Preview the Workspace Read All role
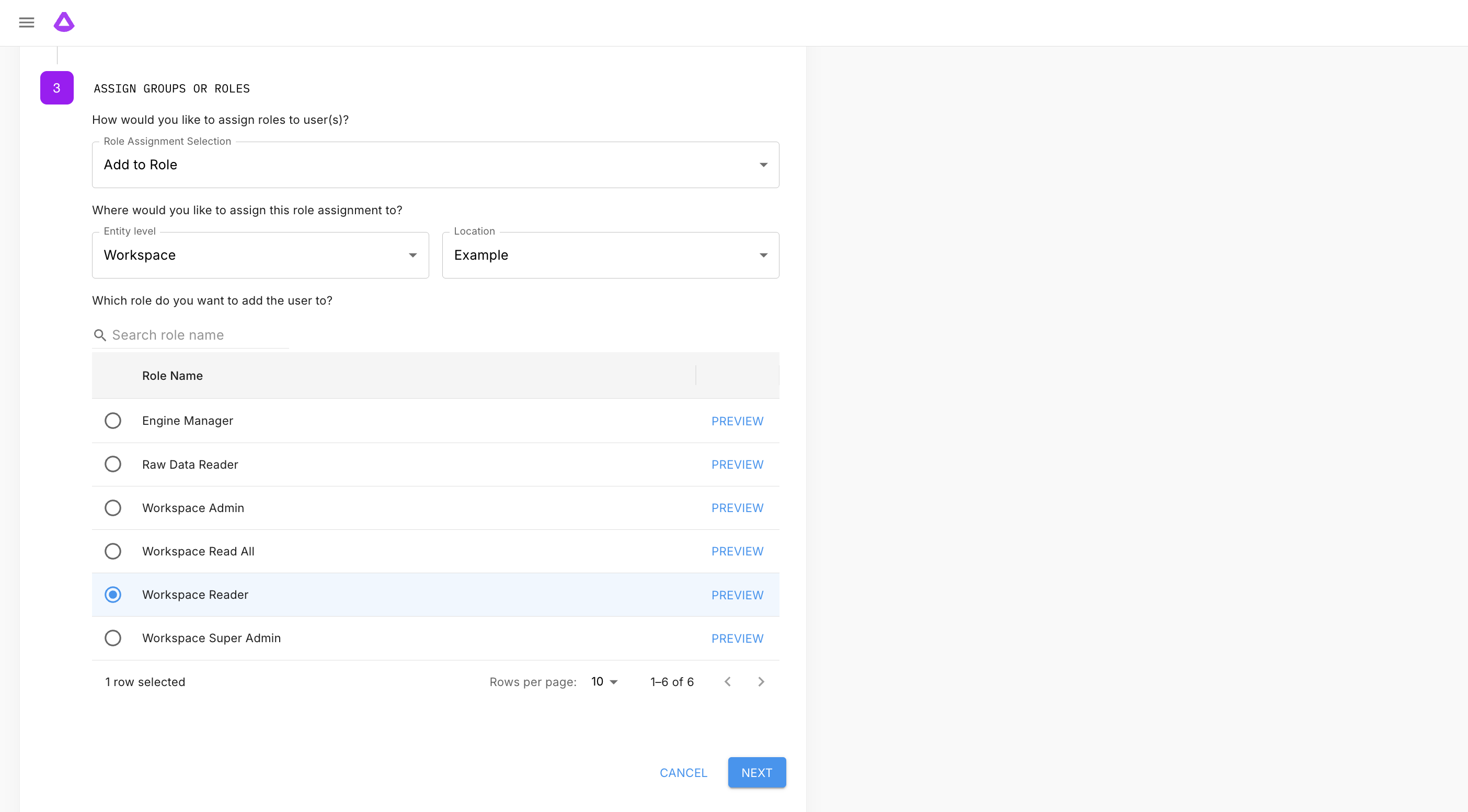1468x812 pixels. coord(737,551)
